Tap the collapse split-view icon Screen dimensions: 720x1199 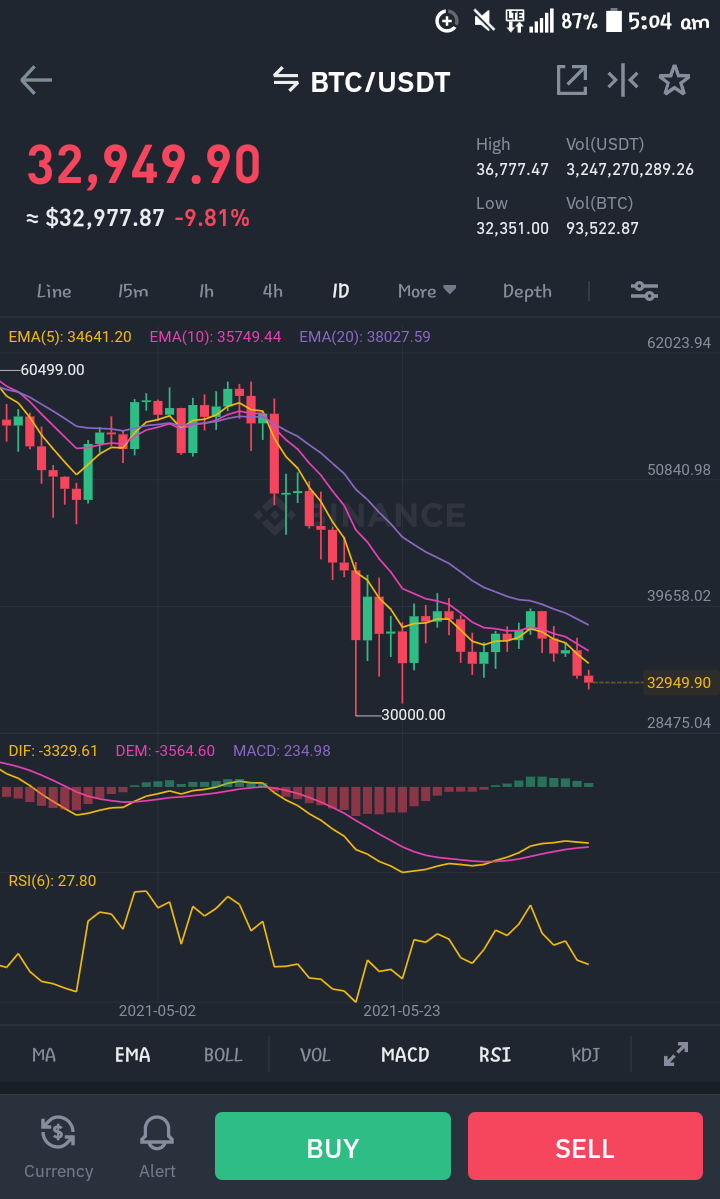point(623,80)
